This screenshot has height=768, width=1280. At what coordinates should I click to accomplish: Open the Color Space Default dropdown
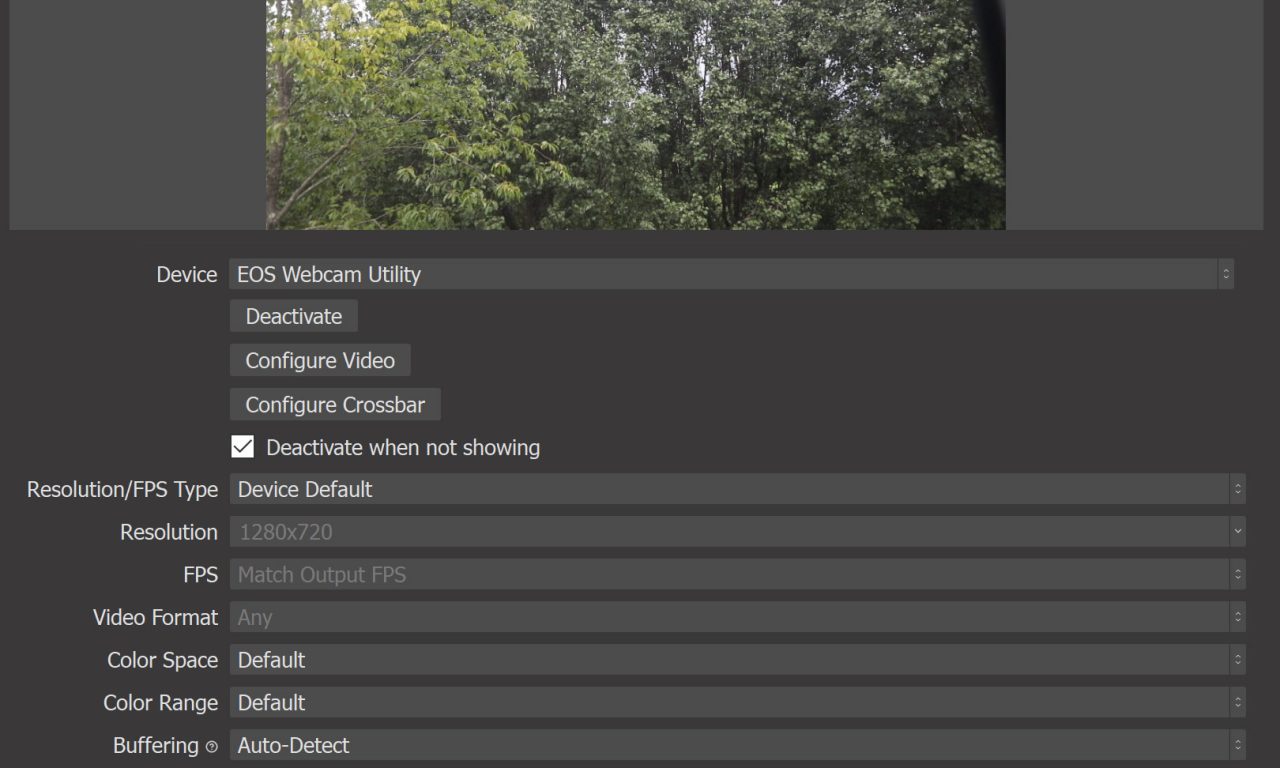click(738, 660)
